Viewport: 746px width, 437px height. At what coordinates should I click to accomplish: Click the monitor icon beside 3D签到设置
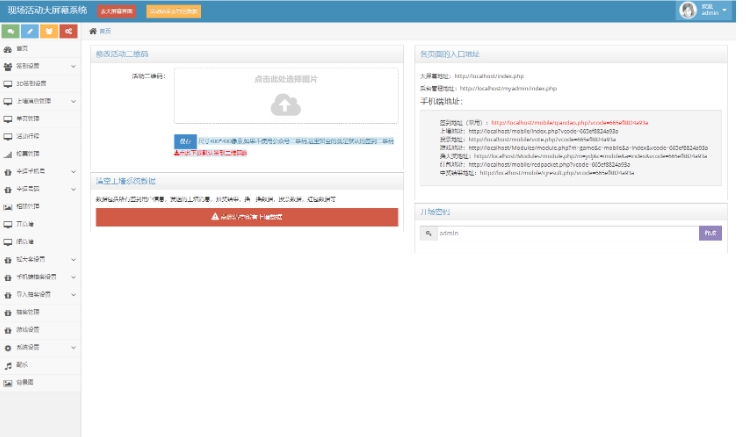point(8,84)
